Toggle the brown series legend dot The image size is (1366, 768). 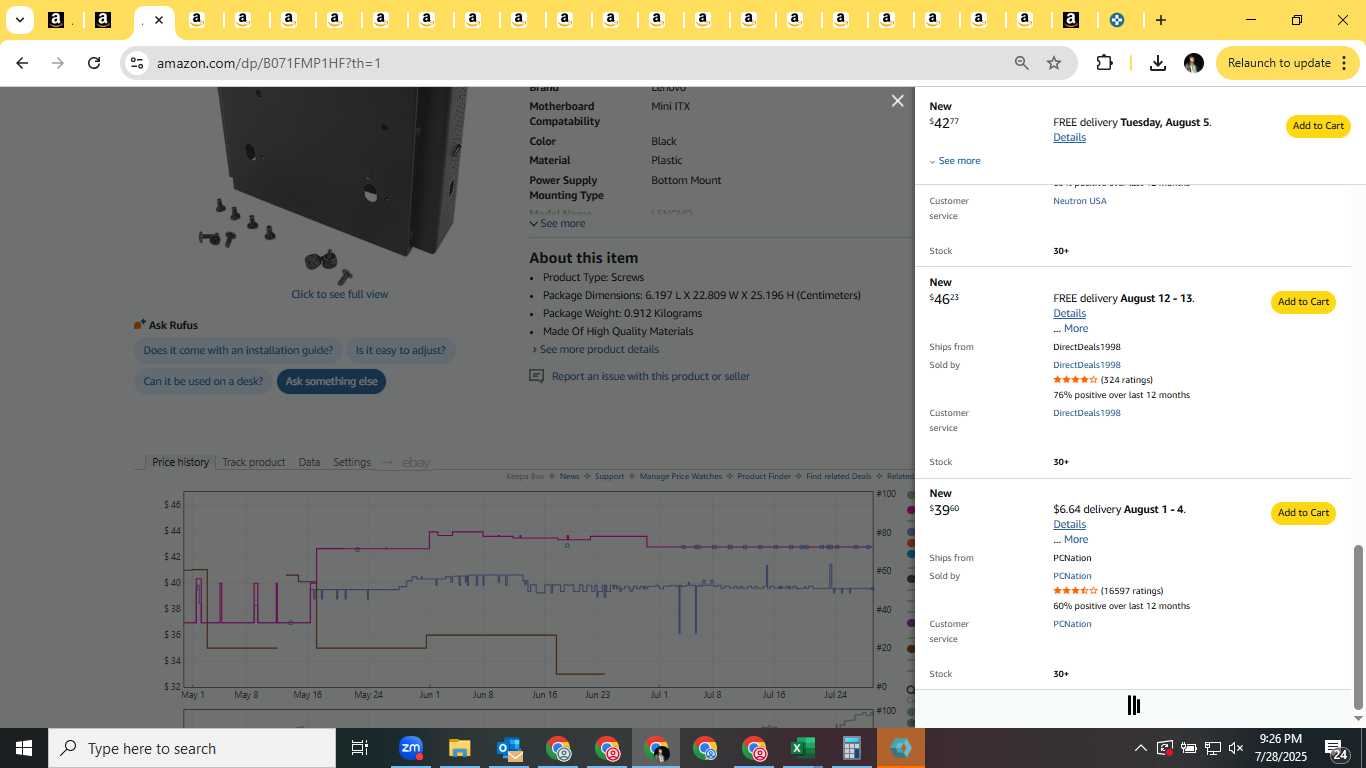point(911,649)
